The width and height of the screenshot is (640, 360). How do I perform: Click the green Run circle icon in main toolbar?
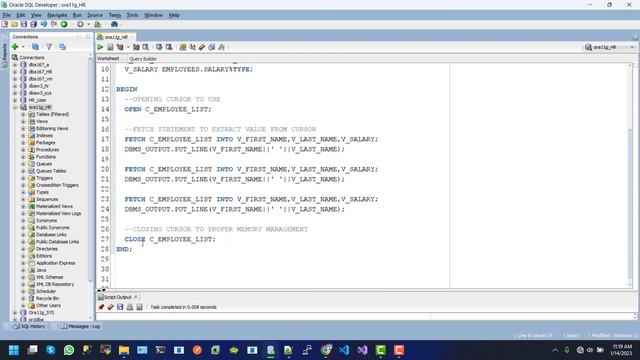click(64, 24)
